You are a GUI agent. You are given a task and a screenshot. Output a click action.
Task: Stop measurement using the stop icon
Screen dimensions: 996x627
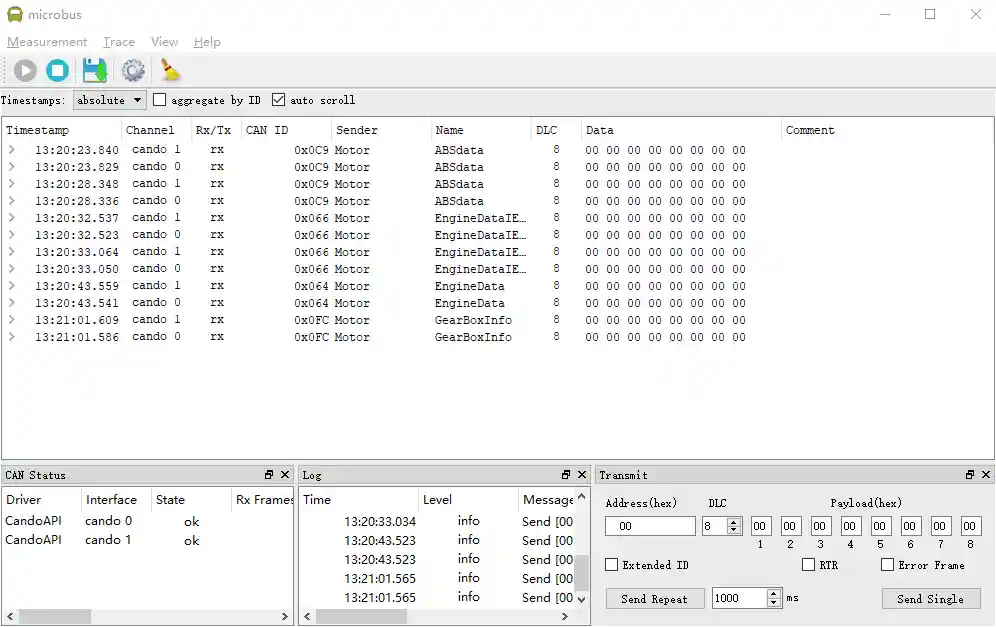pyautogui.click(x=58, y=70)
